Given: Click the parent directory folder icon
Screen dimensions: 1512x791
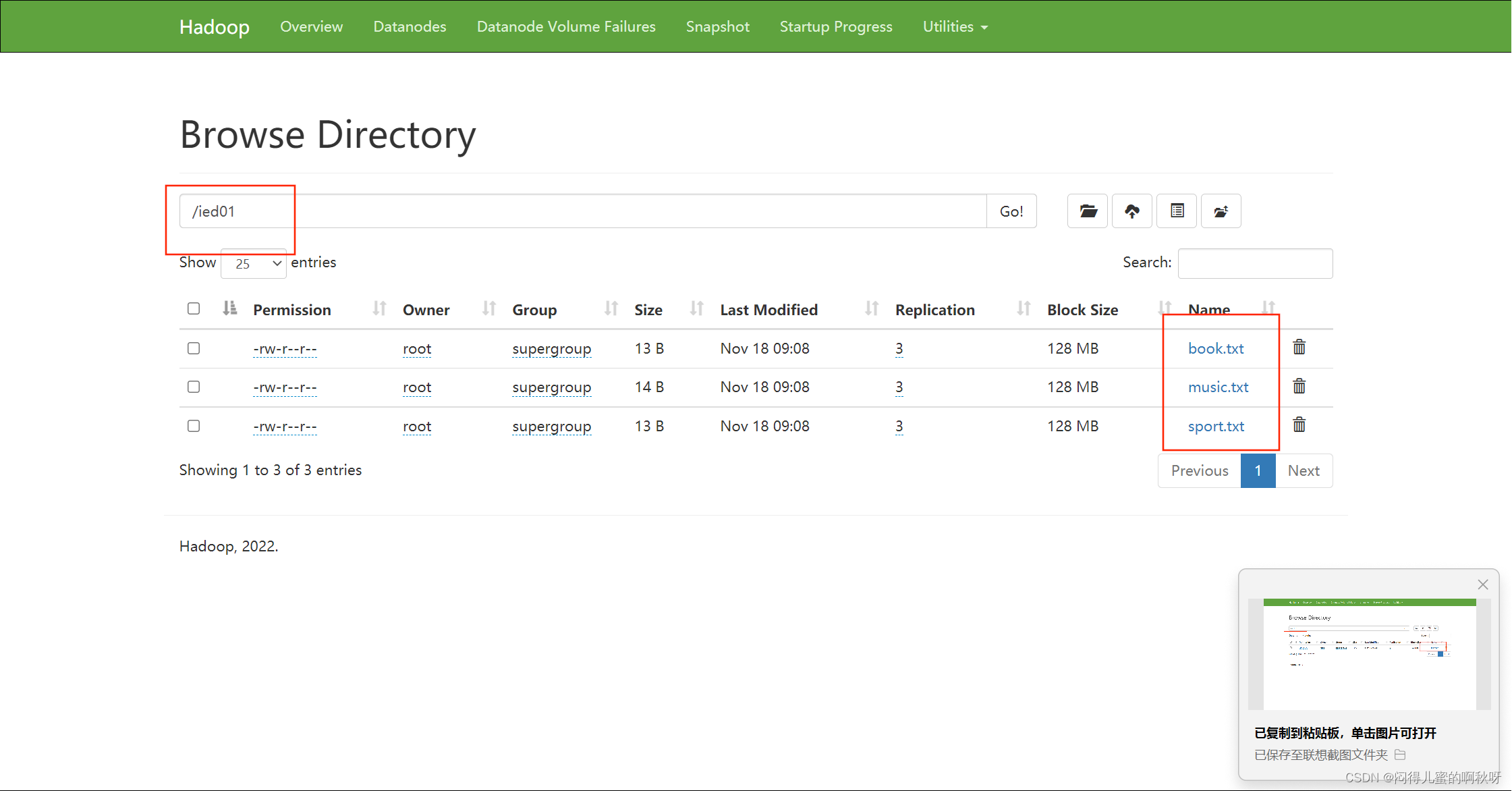Looking at the screenshot, I should (x=1221, y=211).
